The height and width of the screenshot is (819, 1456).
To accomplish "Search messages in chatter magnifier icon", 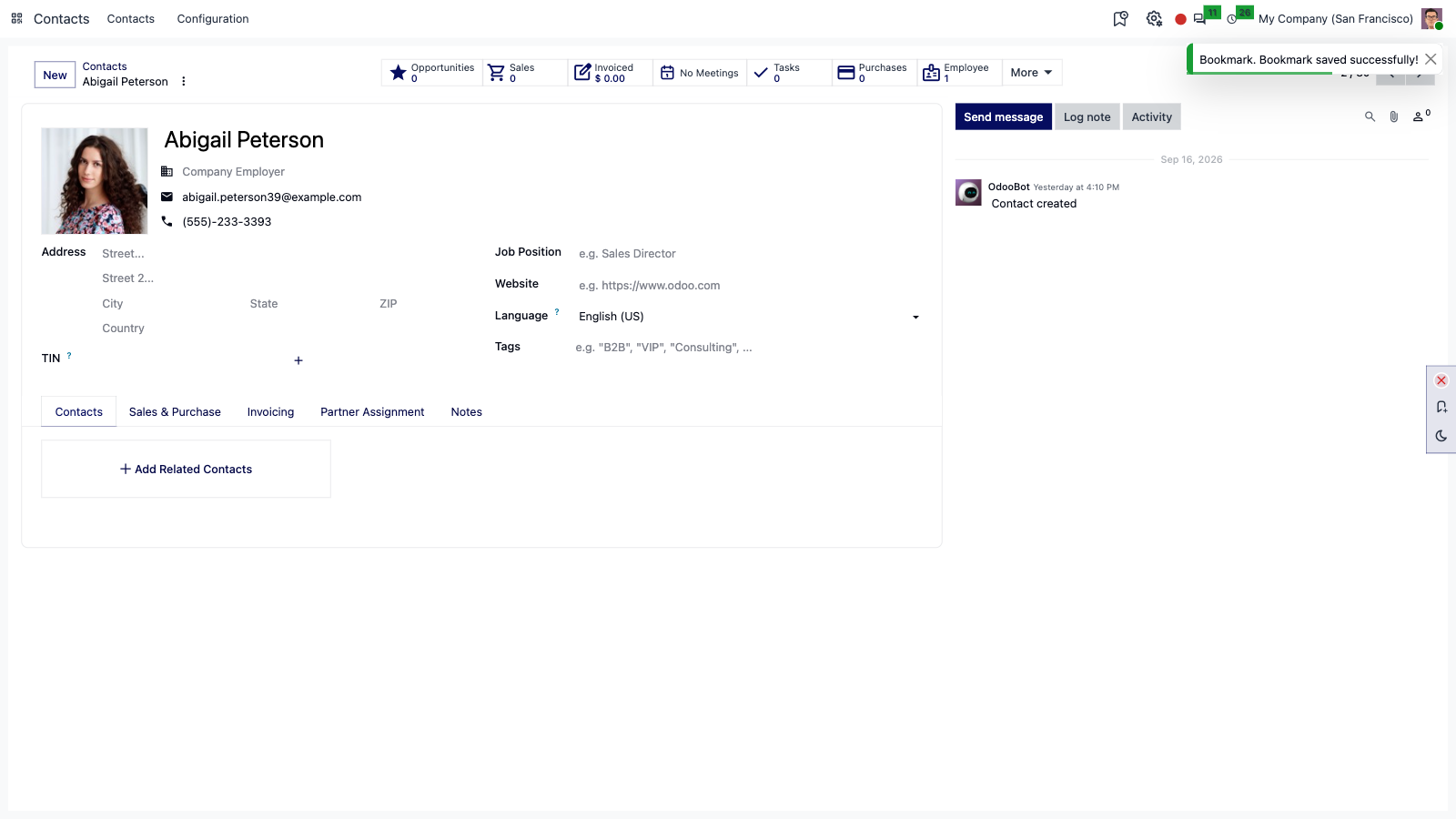I will tap(1370, 116).
